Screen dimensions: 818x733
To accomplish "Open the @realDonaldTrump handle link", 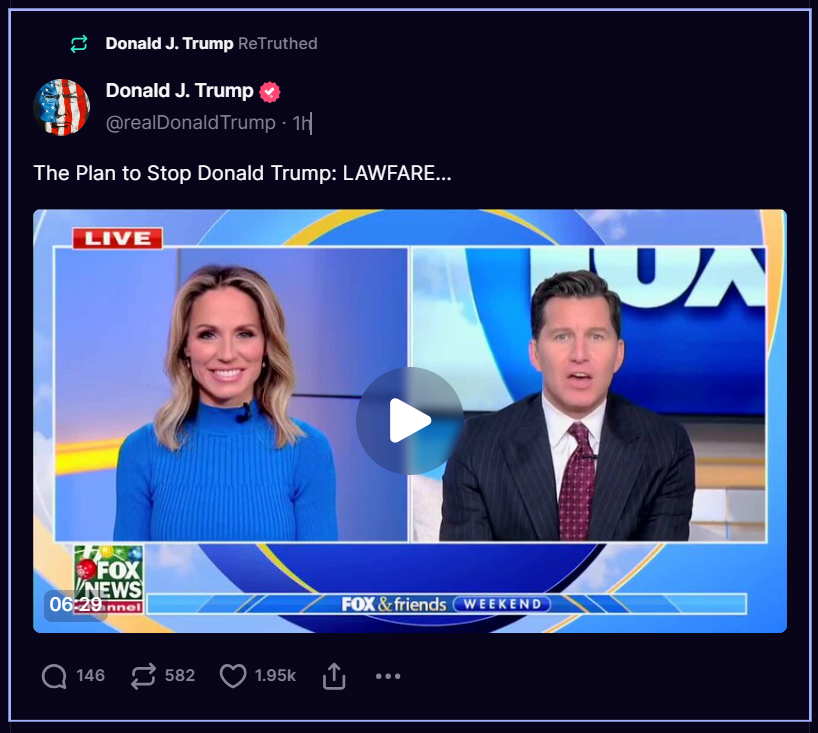I will [x=191, y=123].
